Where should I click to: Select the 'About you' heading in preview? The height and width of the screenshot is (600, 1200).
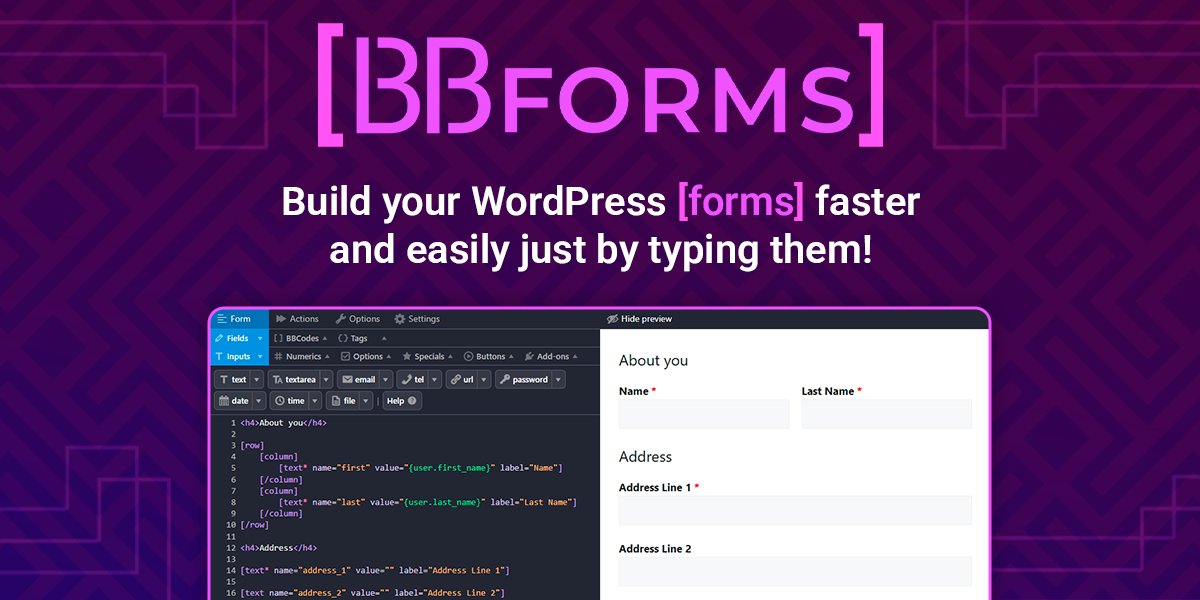point(653,361)
